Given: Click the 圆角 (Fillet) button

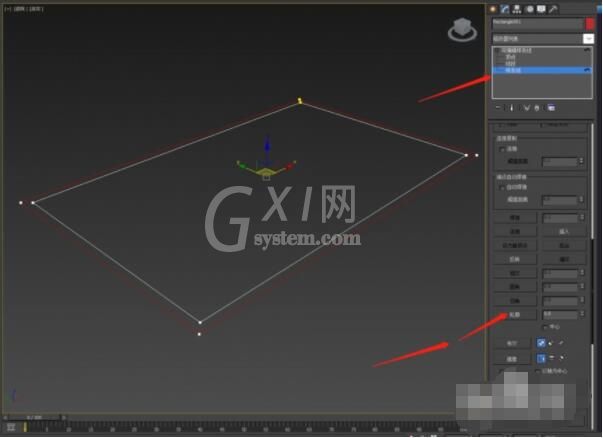Looking at the screenshot, I should [x=515, y=287].
